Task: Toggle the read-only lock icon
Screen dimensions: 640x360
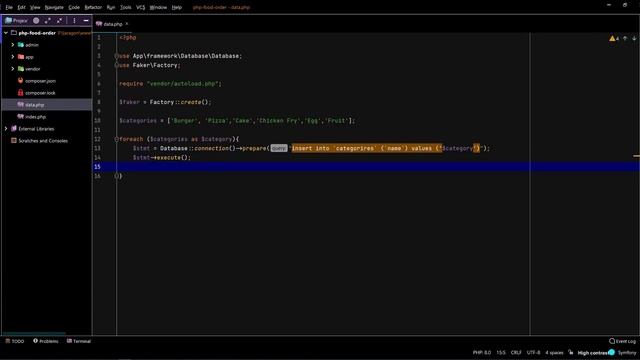Action: coord(571,352)
